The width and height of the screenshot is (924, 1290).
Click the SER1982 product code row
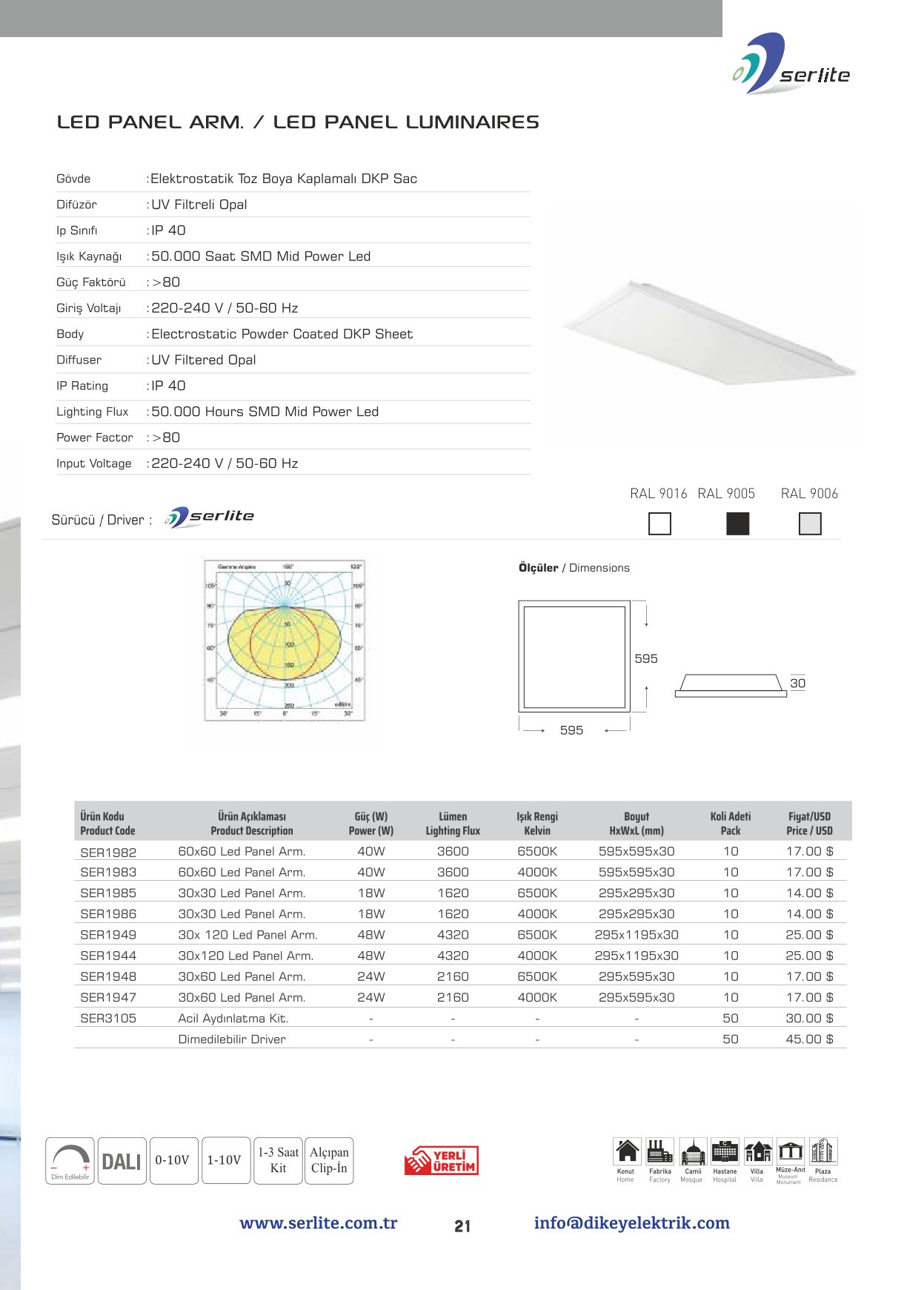tap(108, 852)
